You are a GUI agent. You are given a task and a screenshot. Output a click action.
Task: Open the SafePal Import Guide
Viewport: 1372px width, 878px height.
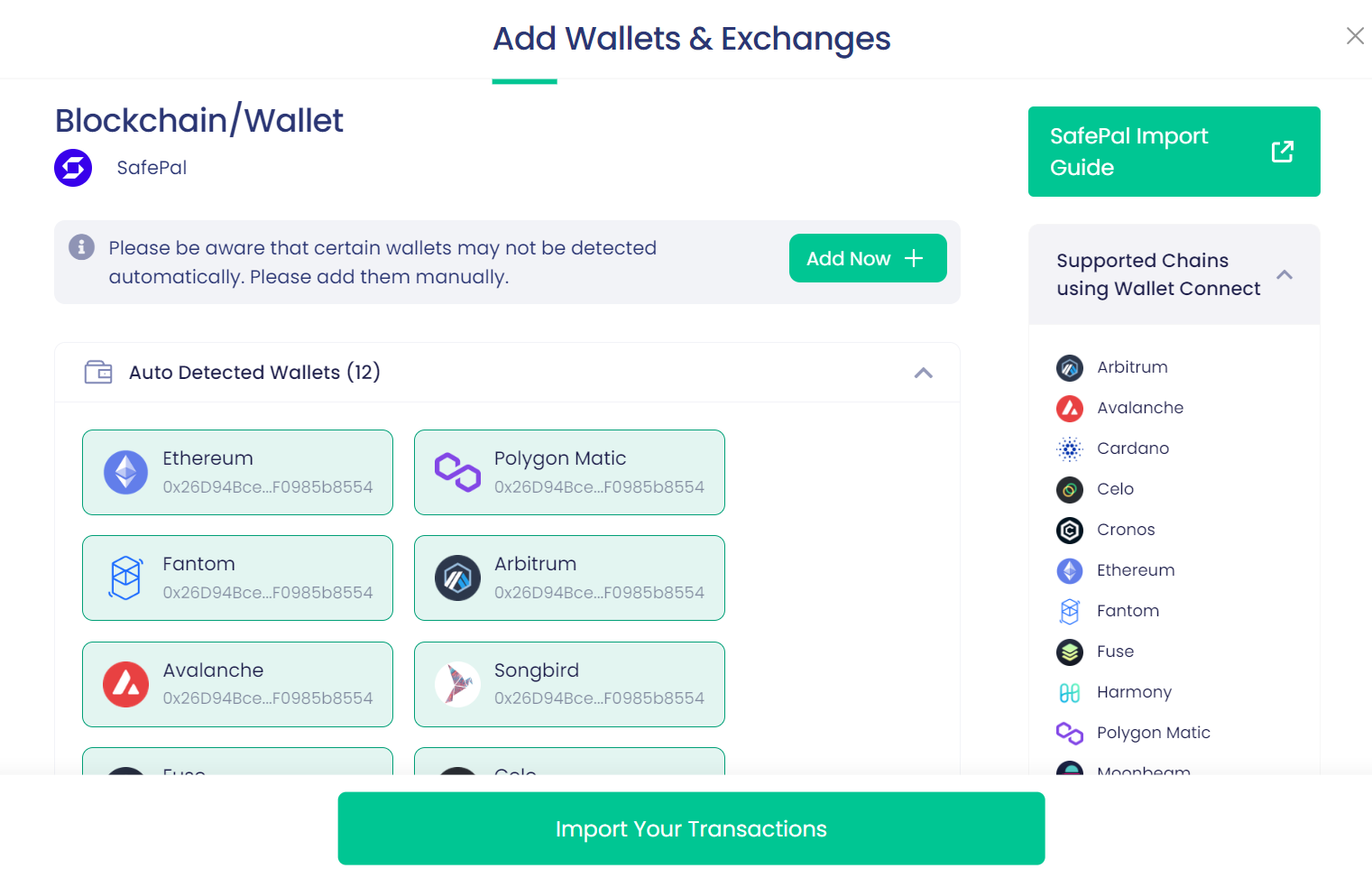(1173, 152)
